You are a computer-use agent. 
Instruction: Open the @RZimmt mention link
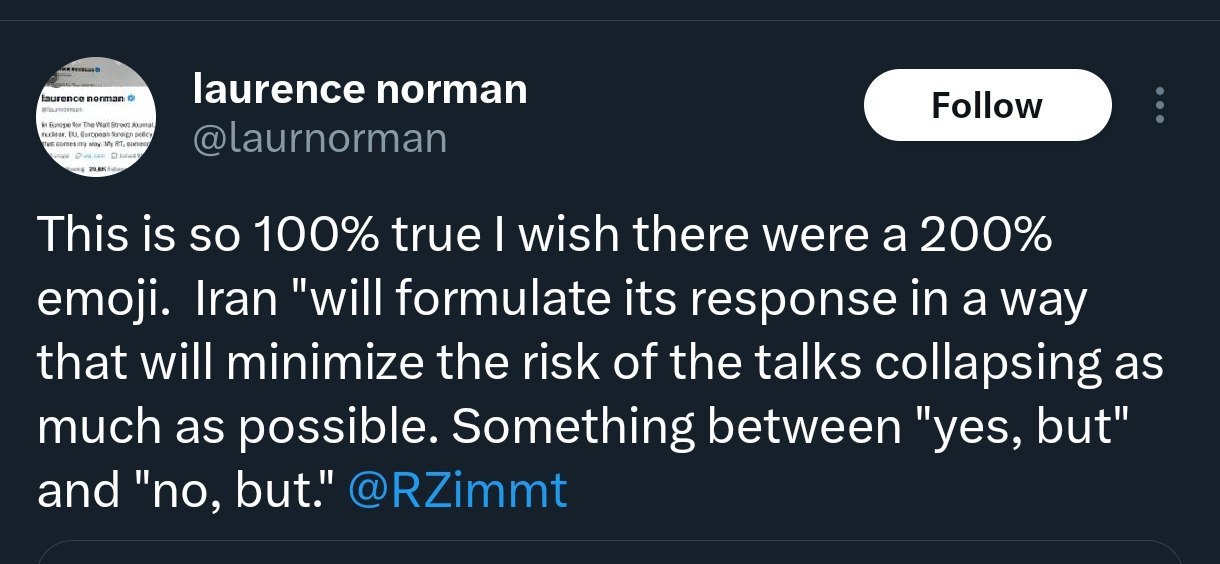tap(457, 490)
